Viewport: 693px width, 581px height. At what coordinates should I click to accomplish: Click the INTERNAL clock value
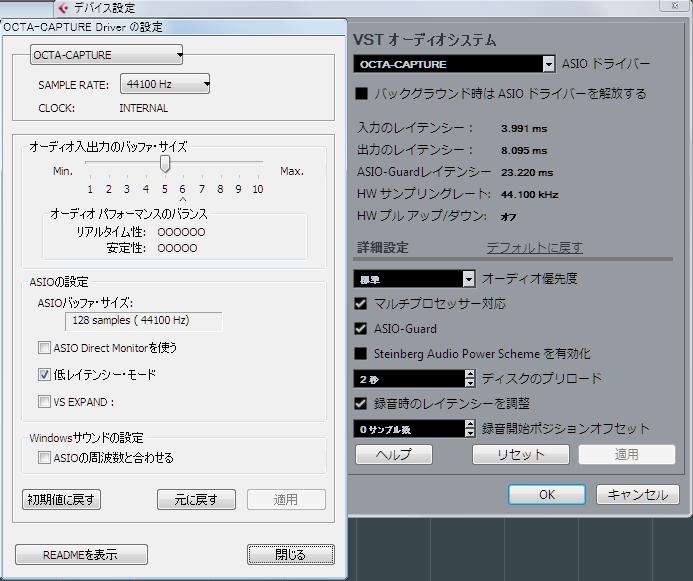coord(144,108)
